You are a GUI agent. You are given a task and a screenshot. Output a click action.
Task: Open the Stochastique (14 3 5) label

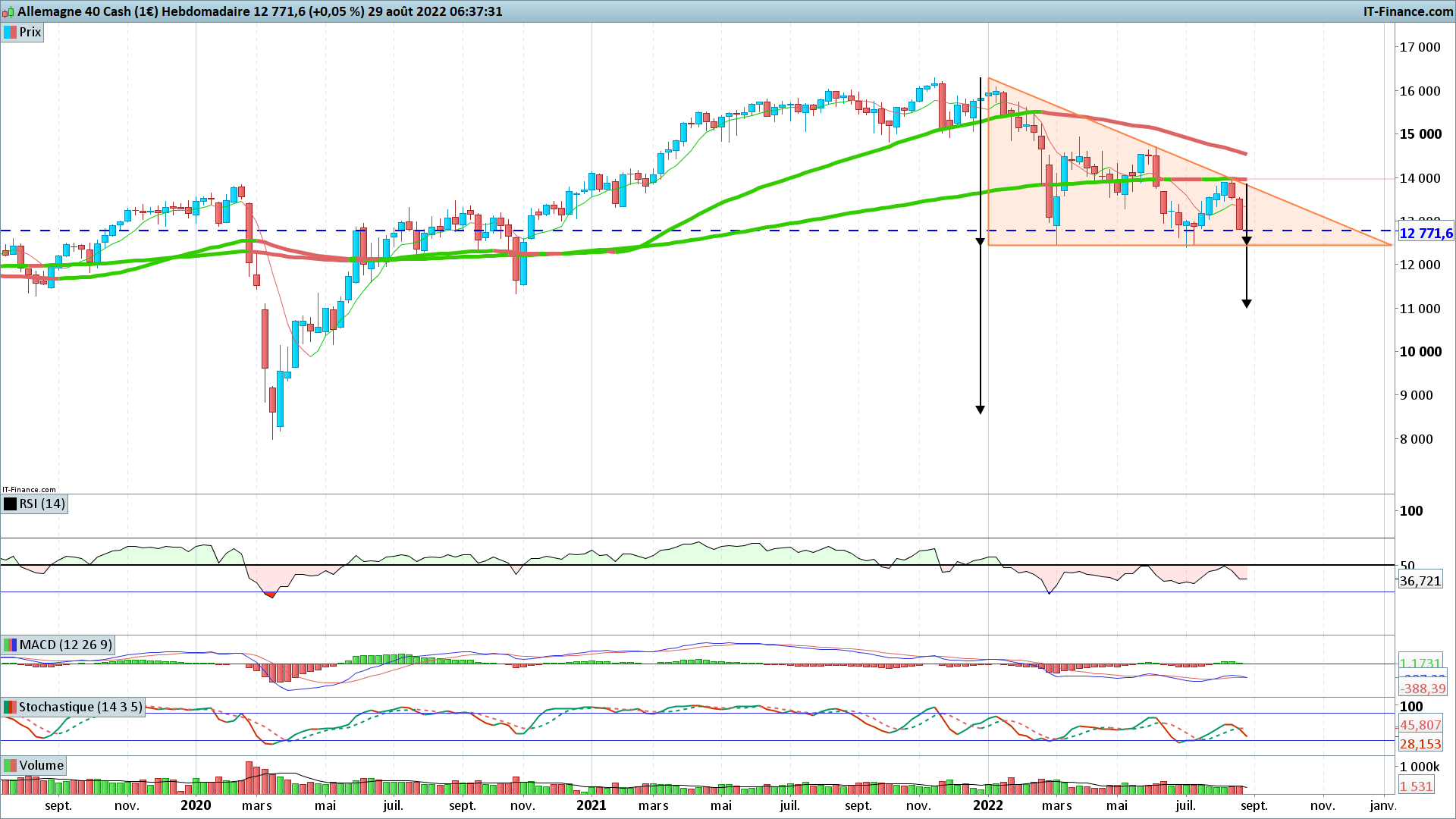tap(80, 707)
